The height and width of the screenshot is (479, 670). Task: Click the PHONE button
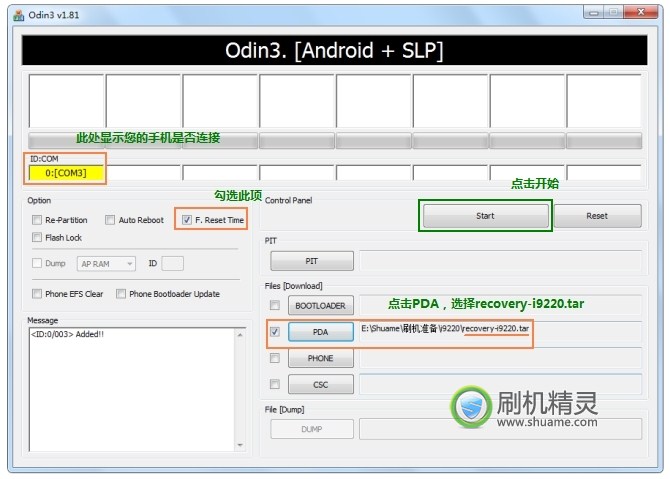point(320,358)
